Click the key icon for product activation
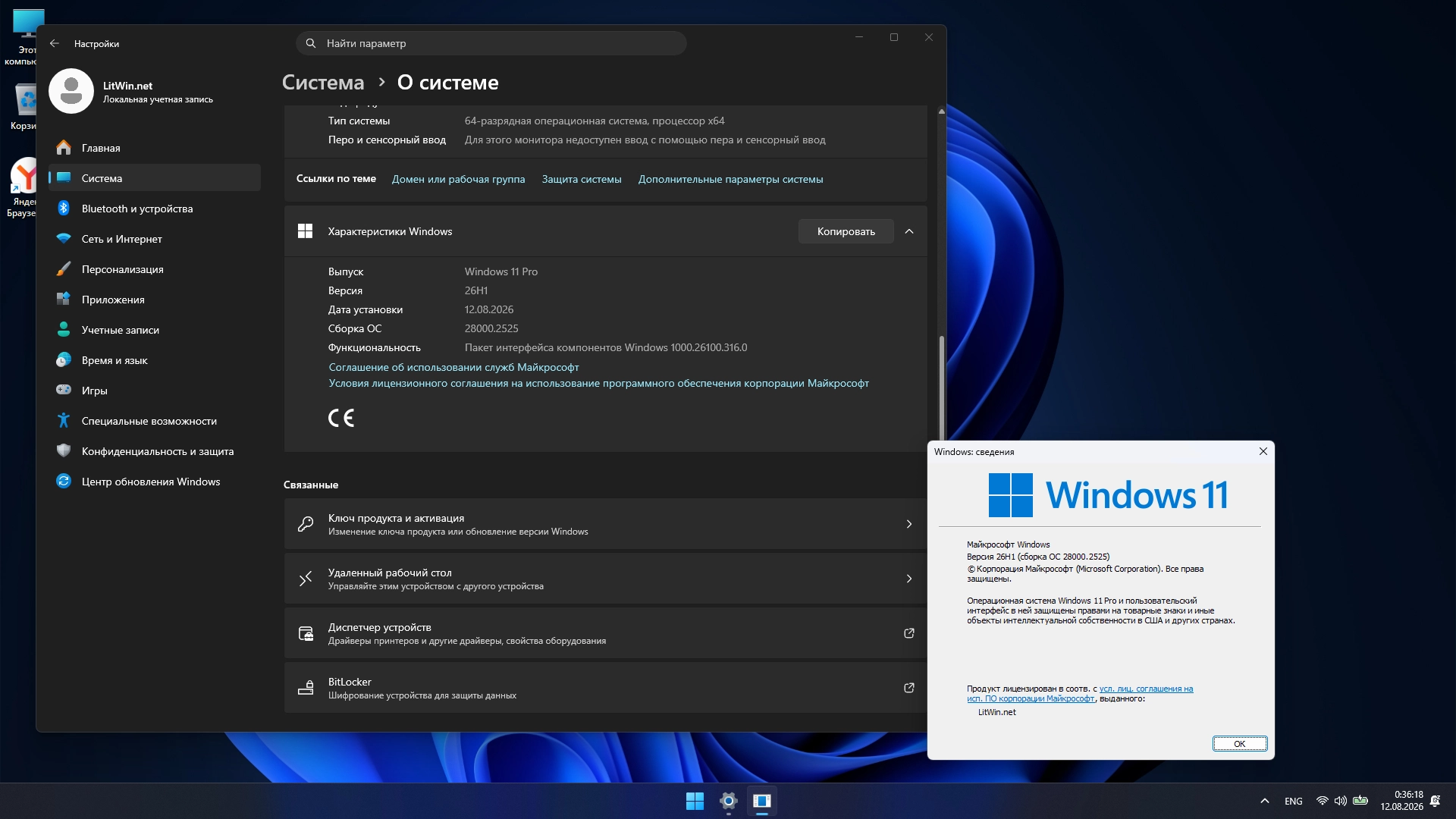Screen dimensions: 1456x819 306,524
